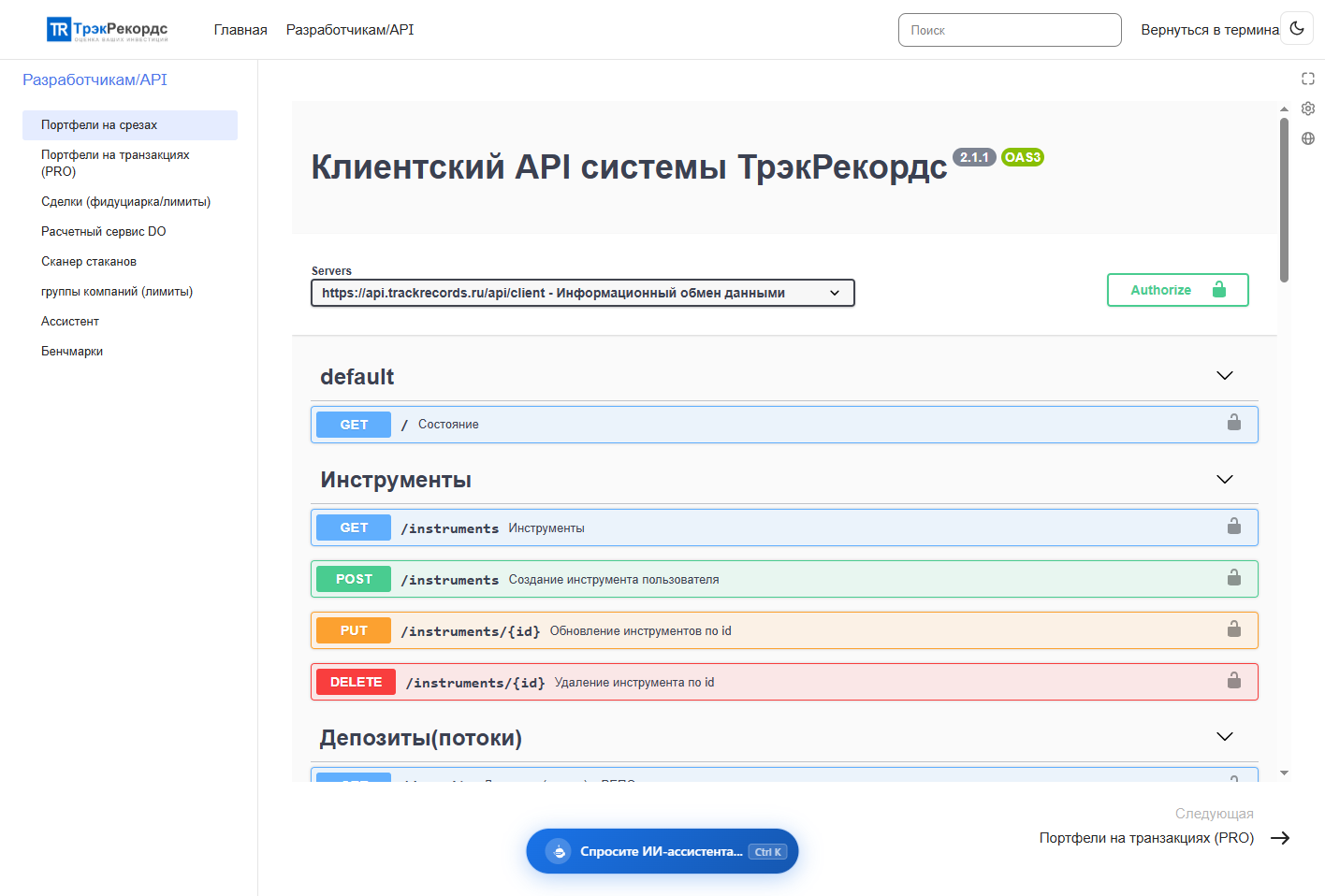Select Портфели на транзакциях (PRO) in sidebar

pyautogui.click(x=130, y=163)
